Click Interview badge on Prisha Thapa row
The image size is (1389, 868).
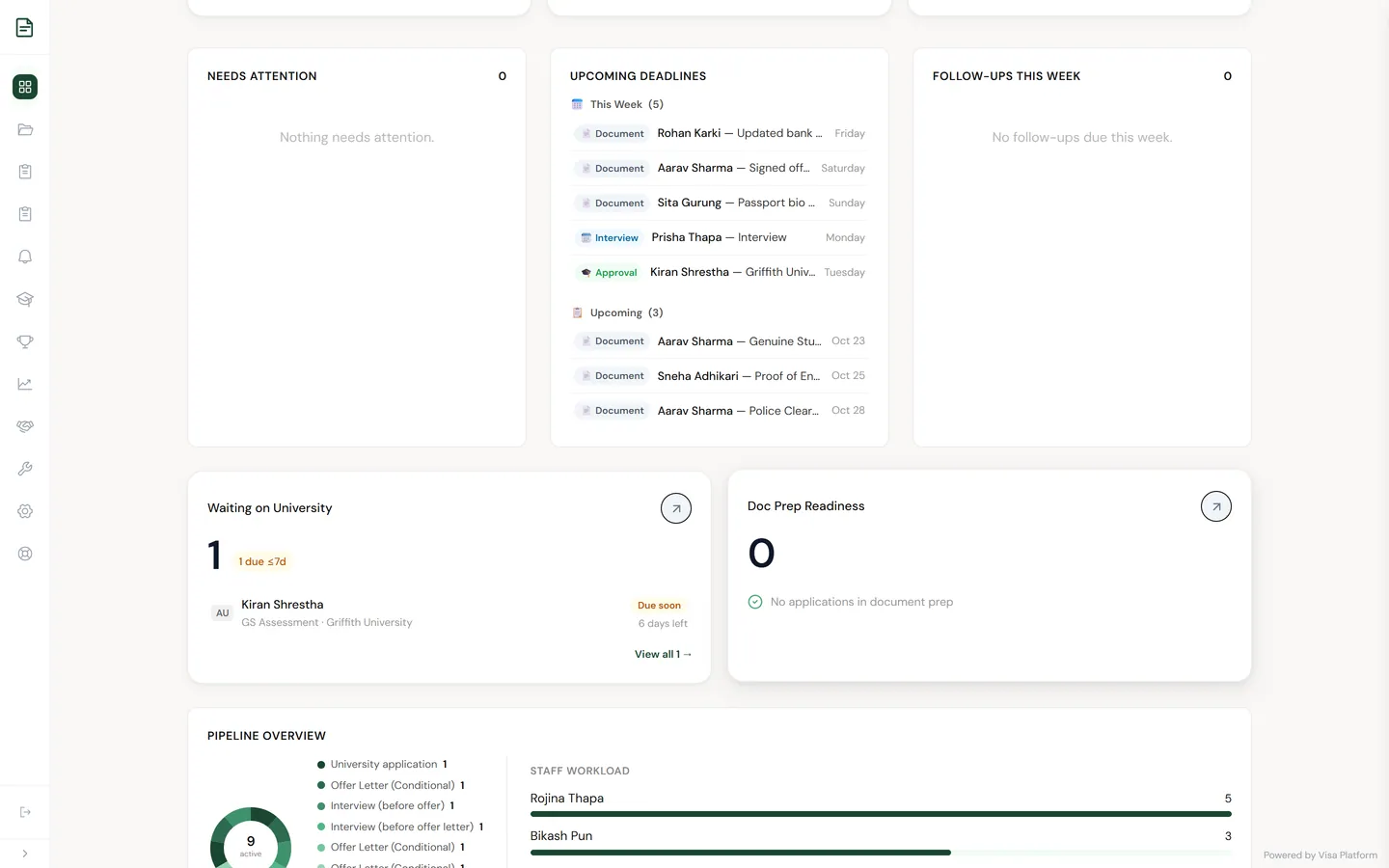(610, 238)
